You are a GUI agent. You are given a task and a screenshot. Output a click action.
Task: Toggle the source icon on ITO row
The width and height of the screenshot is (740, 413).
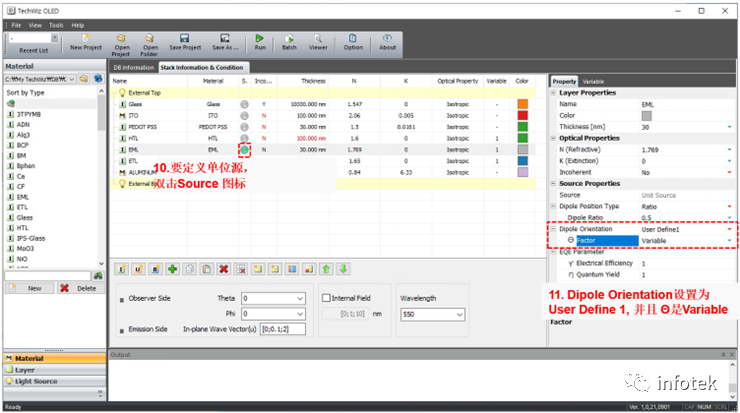pyautogui.click(x=244, y=116)
